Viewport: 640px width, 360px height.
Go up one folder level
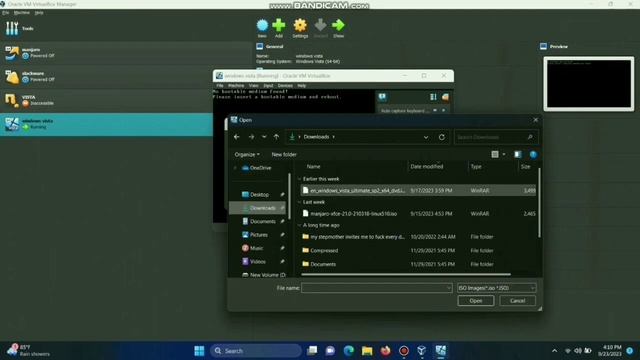[276, 137]
